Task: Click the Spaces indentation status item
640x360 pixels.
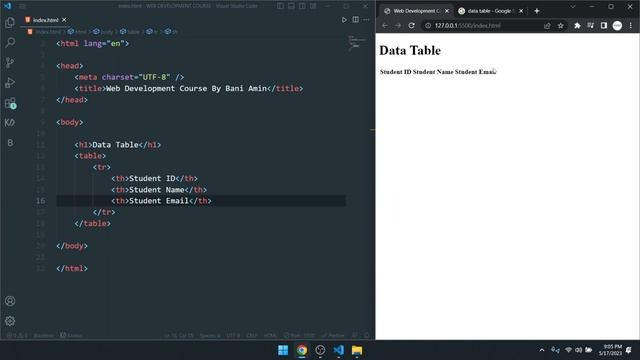Action: (x=210, y=336)
